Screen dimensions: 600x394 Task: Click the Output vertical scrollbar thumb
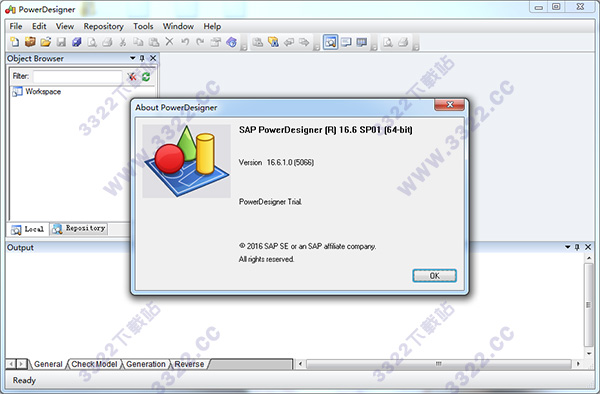[x=589, y=305]
